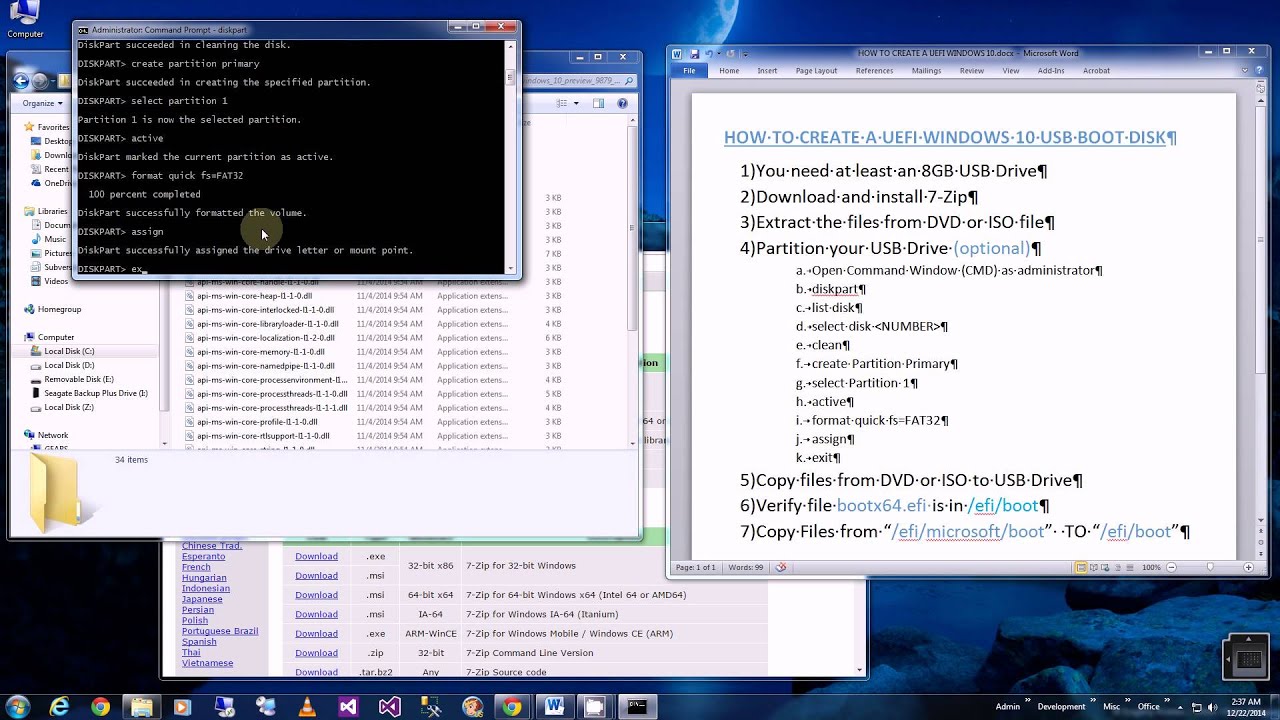Toggle the ruler button above Word scrollbar
Viewport: 1280px width, 720px height.
(1261, 87)
